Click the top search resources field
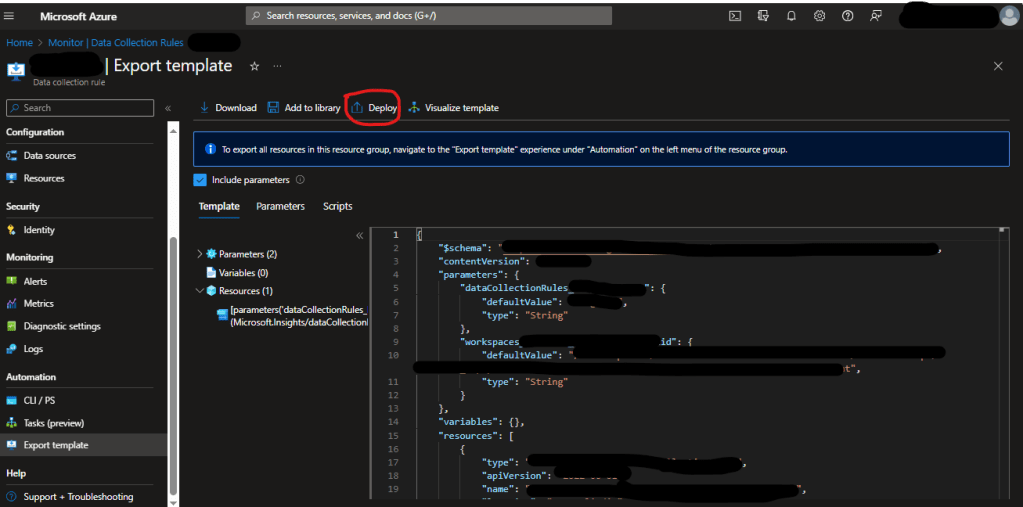 (x=429, y=16)
